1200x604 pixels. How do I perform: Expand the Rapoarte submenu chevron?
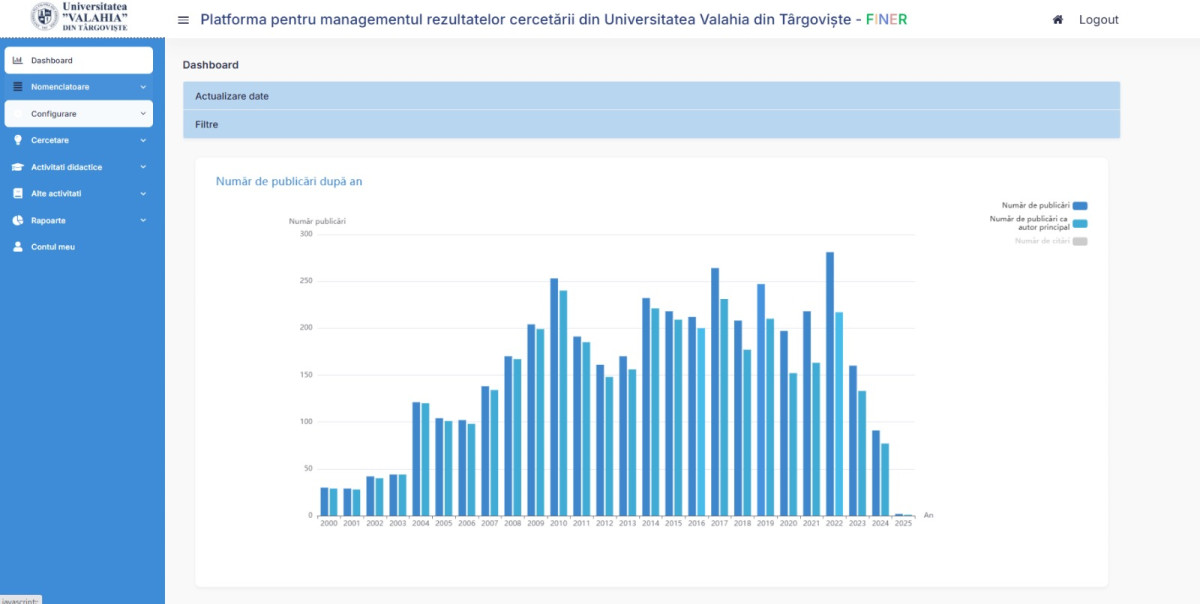click(143, 220)
